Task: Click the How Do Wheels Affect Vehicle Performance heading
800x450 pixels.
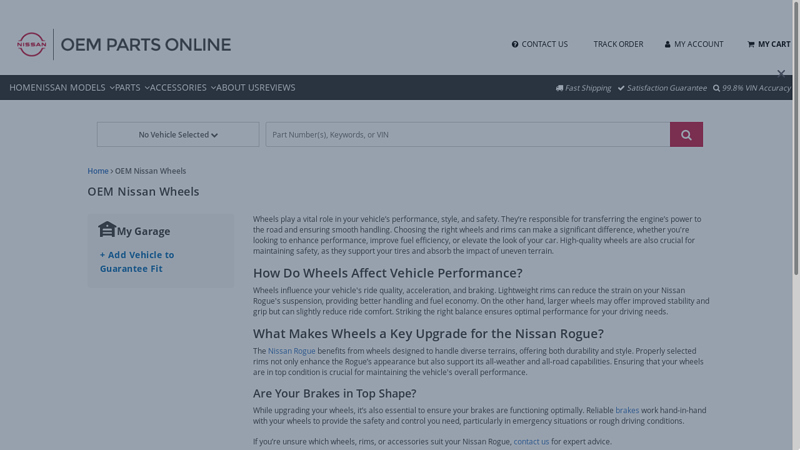Action: click(388, 273)
